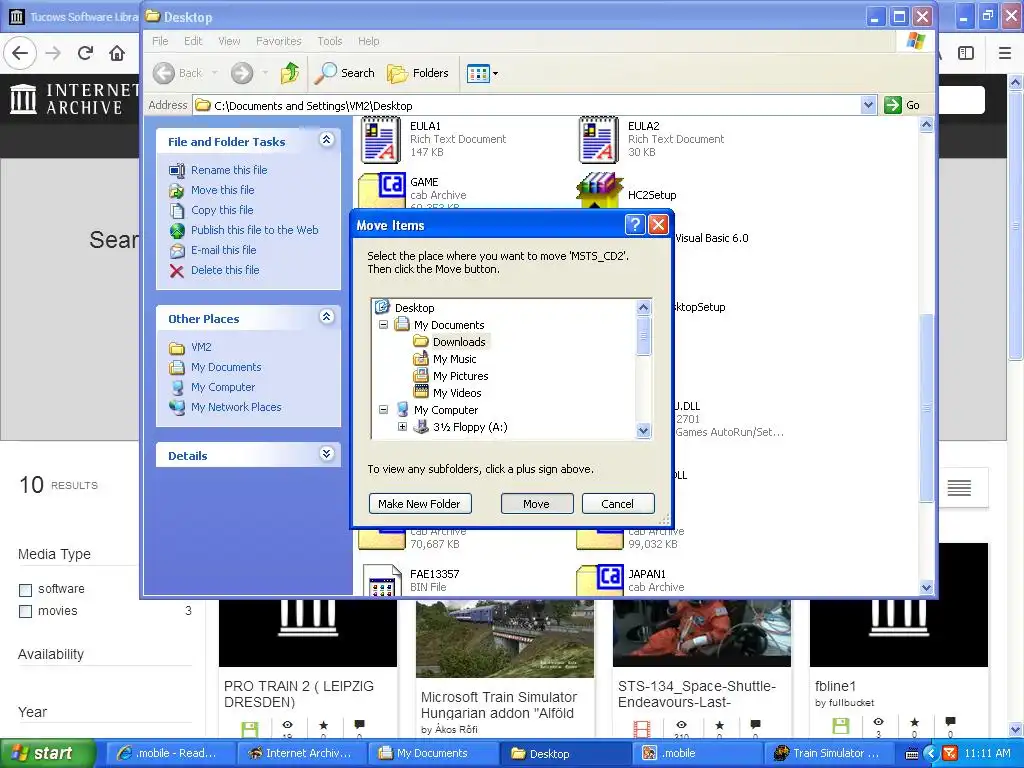Switch results to list view icon
This screenshot has height=768, width=1024.
pos(959,488)
